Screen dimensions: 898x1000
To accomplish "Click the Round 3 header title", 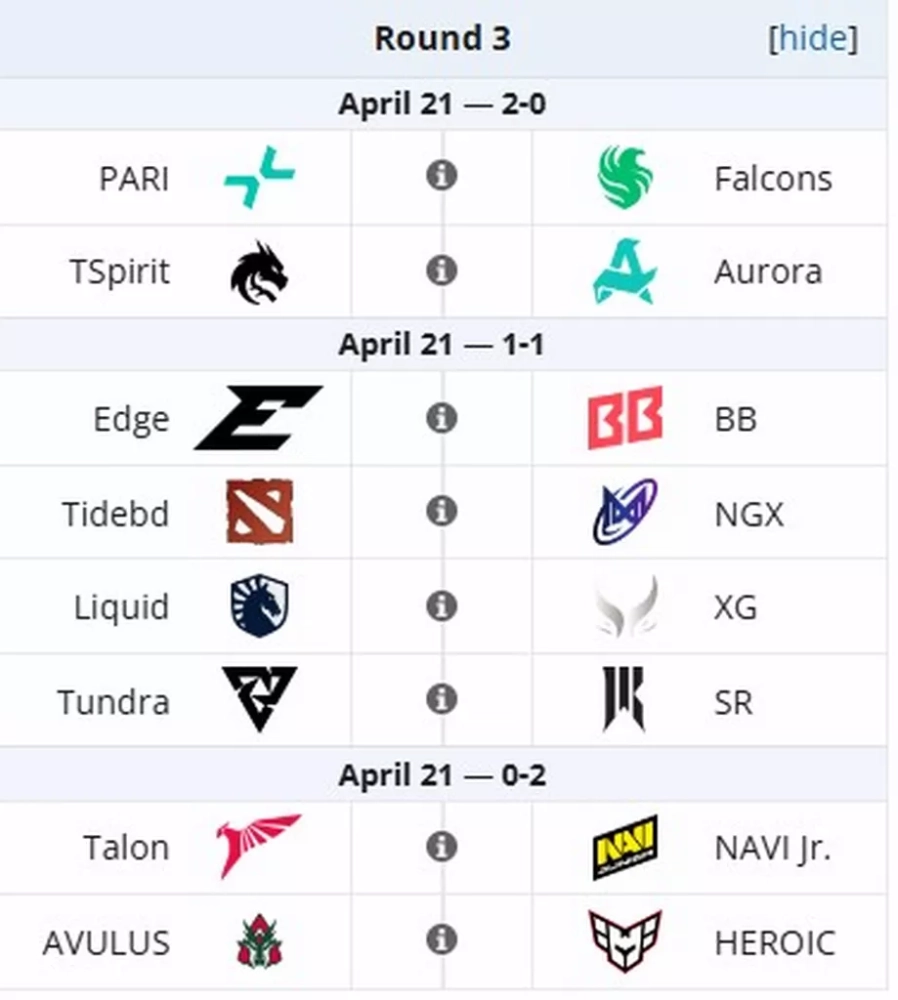I will click(442, 39).
